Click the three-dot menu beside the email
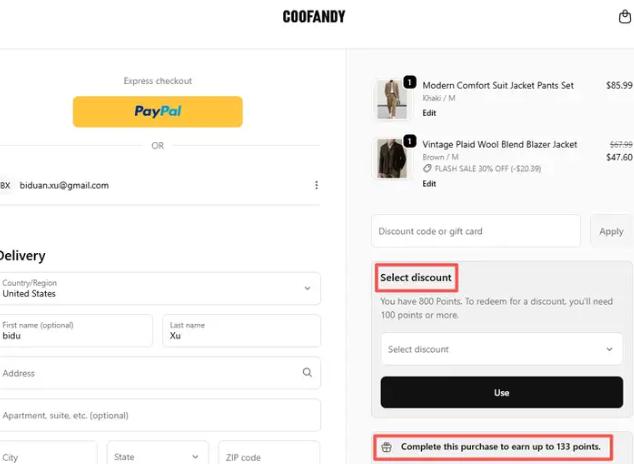The height and width of the screenshot is (464, 634). 316,185
